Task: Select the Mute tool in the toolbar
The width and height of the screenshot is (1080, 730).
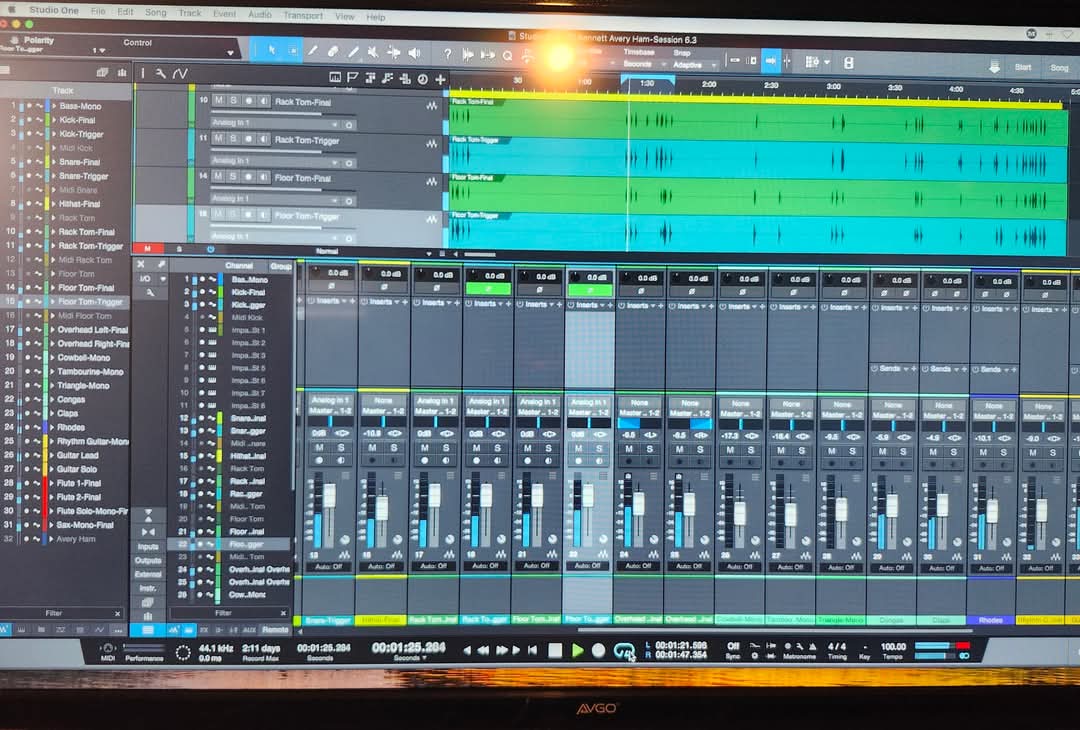Action: click(x=373, y=52)
